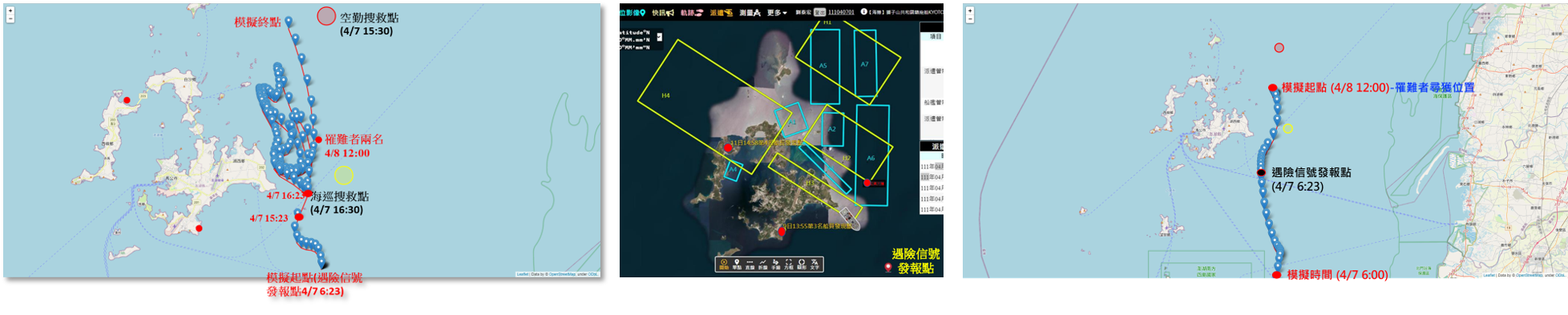Pick the 手繪 freehand drawing tool
Viewport: 1568px width, 315px height.
tap(776, 265)
